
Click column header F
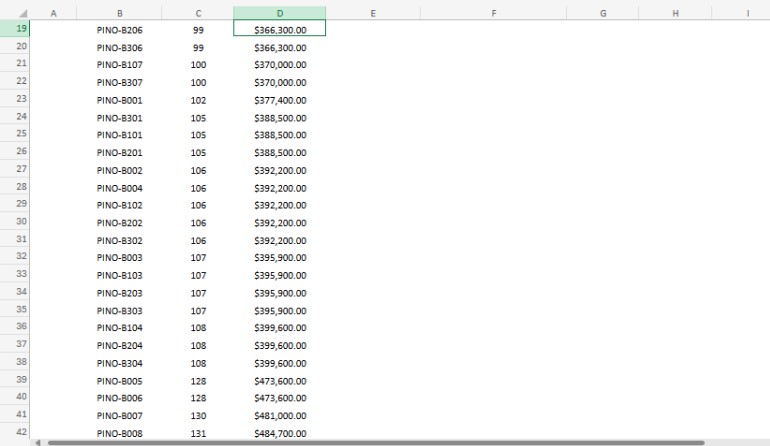[x=494, y=13]
